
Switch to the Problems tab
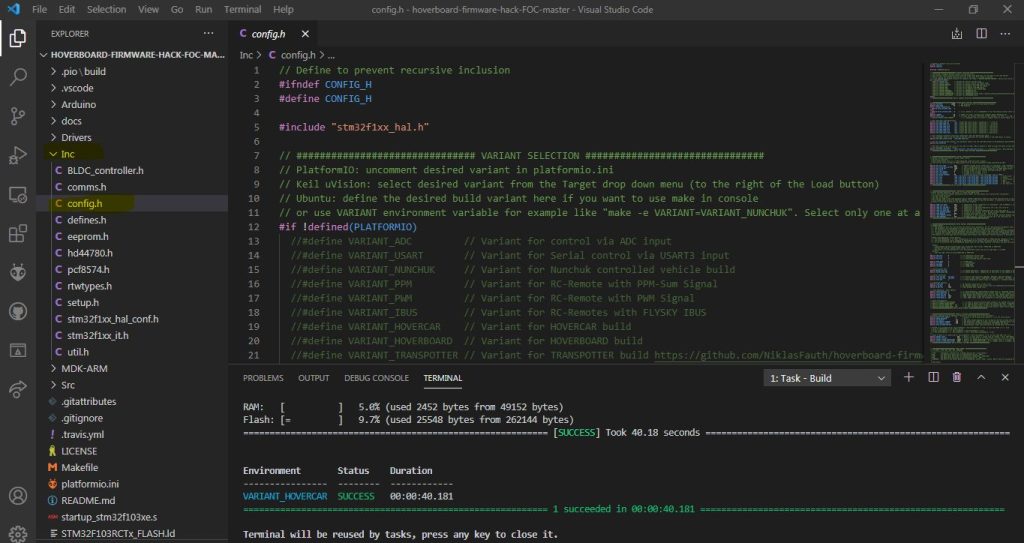coord(263,378)
